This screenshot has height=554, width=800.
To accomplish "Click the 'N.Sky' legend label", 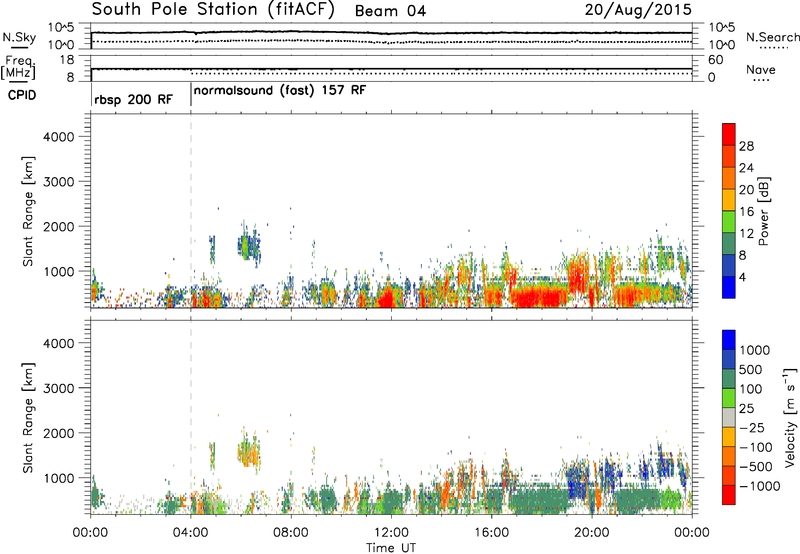I will coord(19,37).
